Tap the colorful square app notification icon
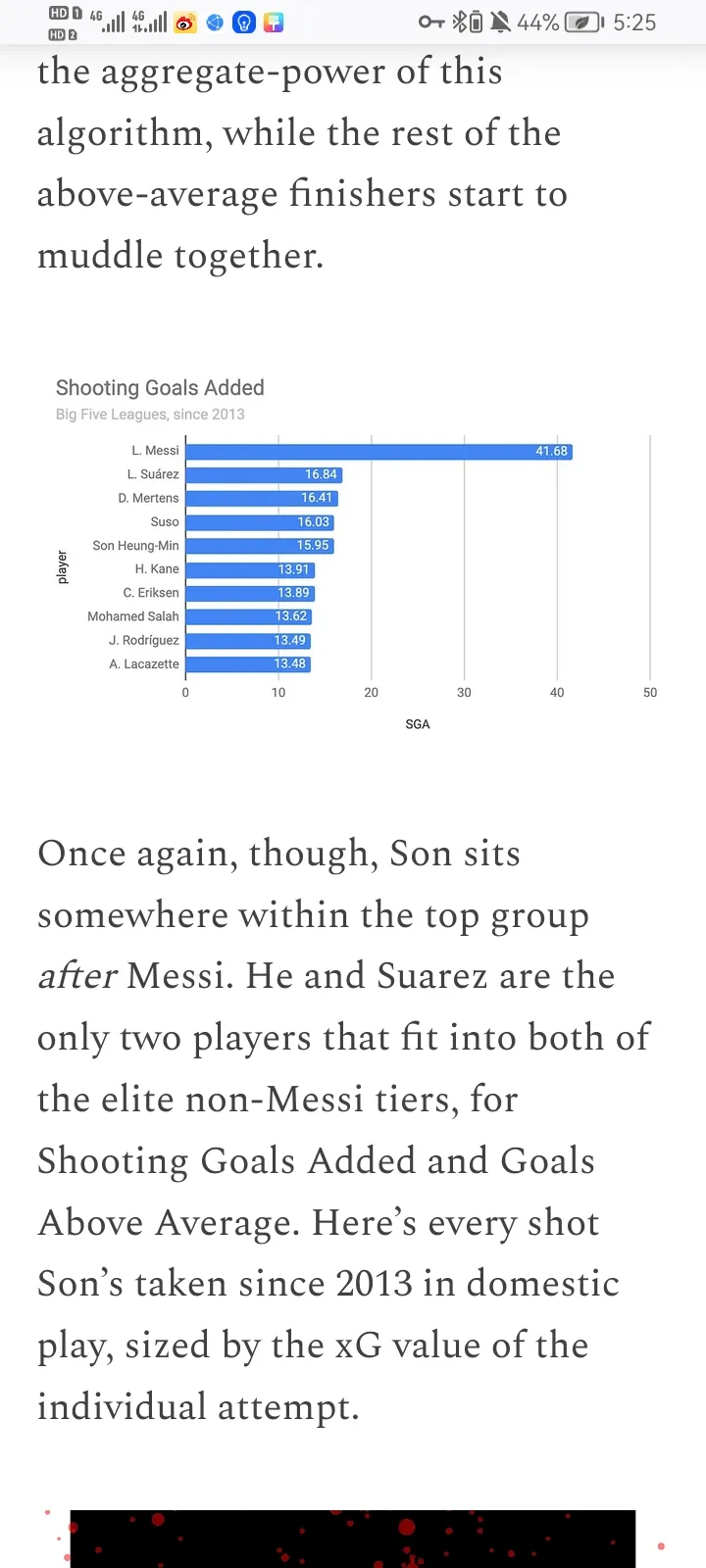 pyautogui.click(x=274, y=22)
